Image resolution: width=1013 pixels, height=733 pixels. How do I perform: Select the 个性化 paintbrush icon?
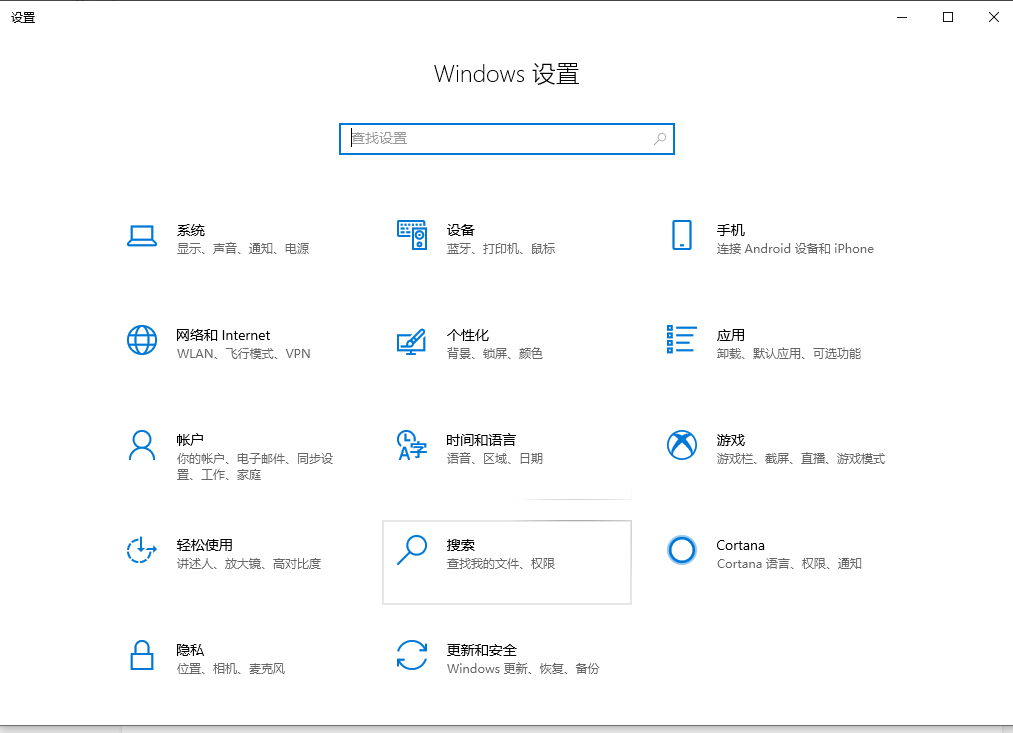[412, 341]
